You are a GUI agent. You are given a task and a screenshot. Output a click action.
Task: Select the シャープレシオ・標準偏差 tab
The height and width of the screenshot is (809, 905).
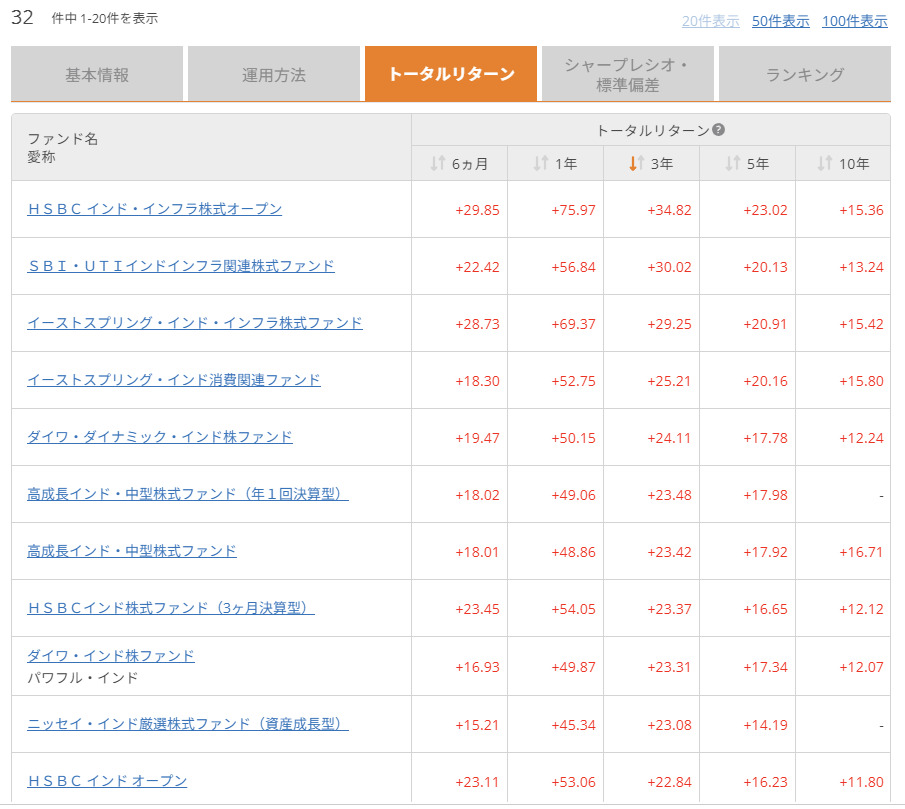[x=627, y=75]
